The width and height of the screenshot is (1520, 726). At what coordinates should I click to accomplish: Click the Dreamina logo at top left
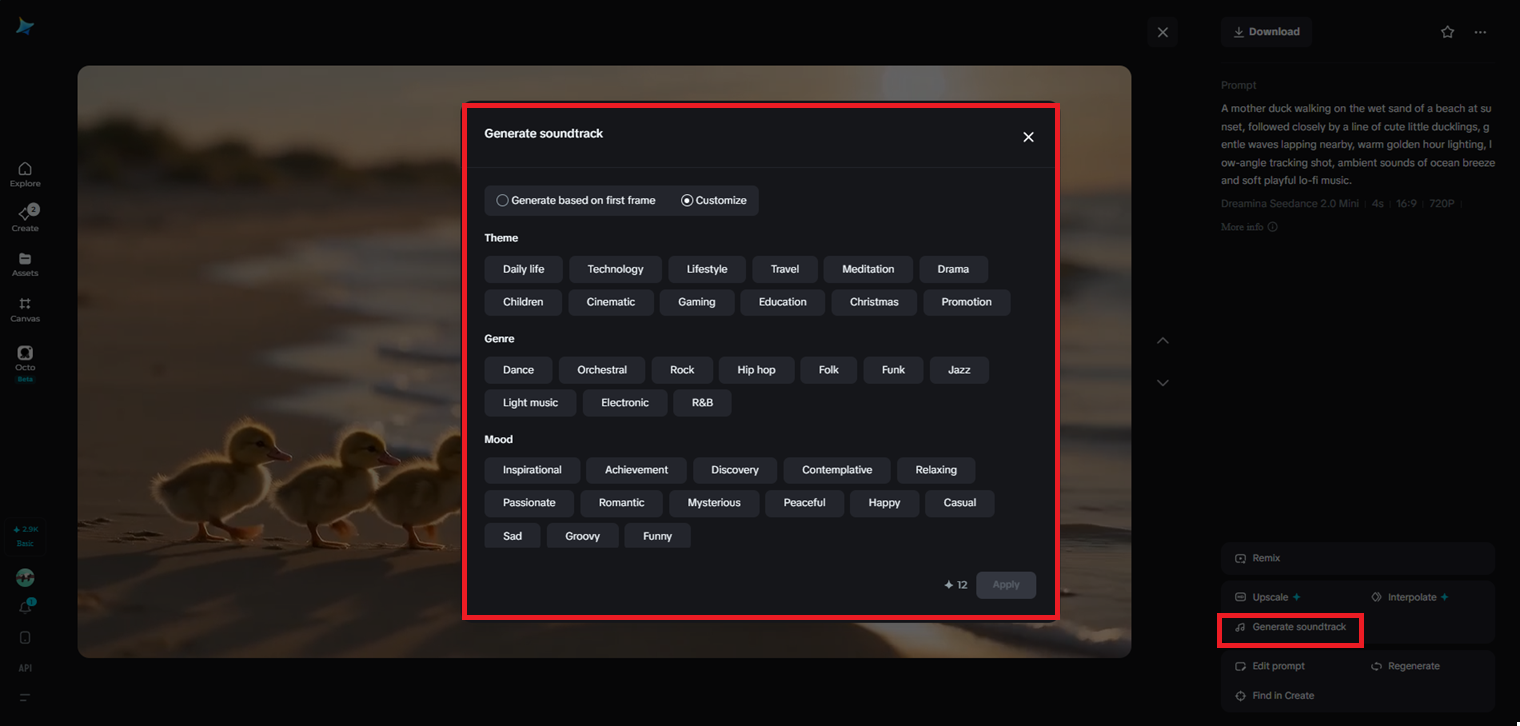(x=25, y=27)
